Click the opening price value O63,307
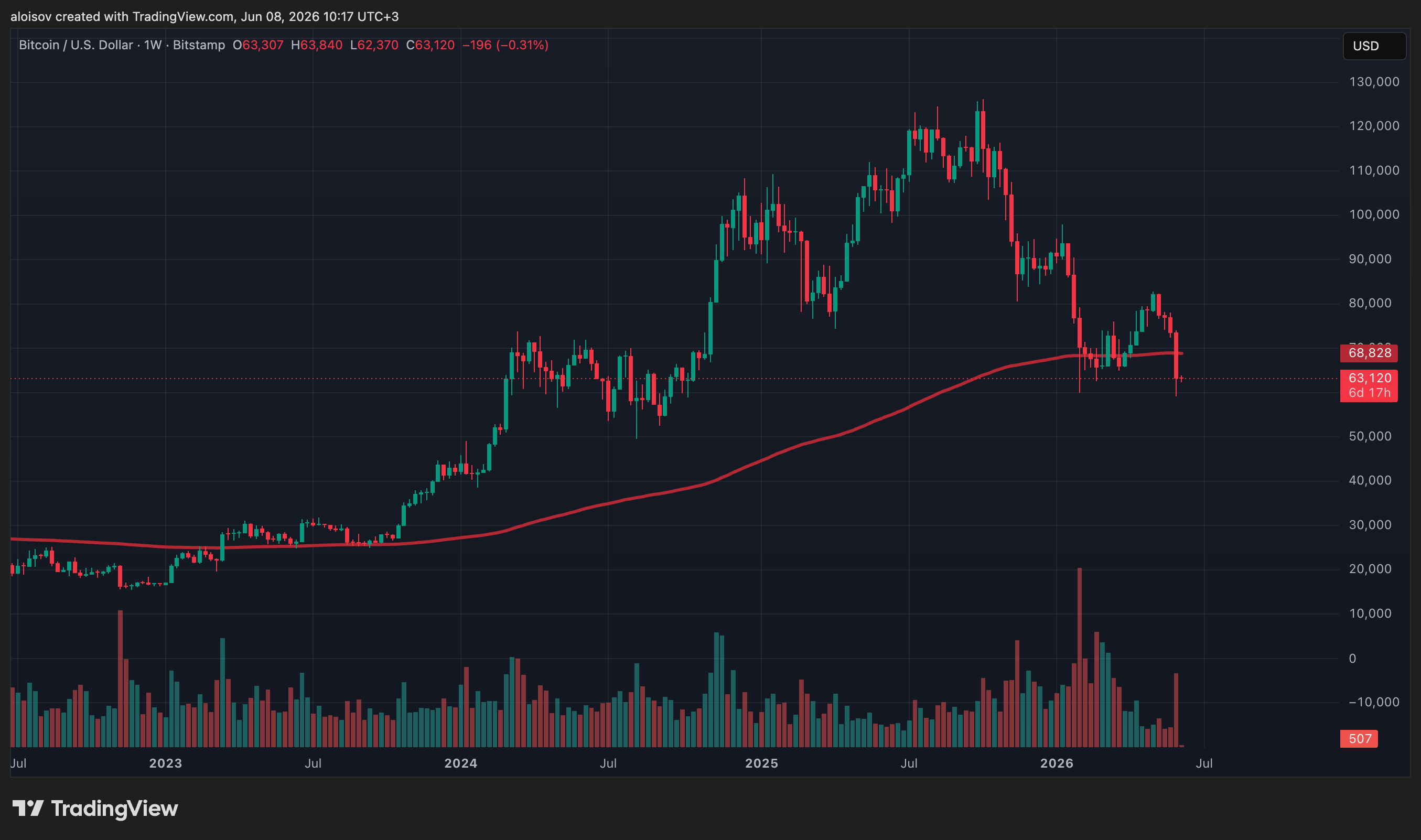The height and width of the screenshot is (840, 1421). (258, 45)
